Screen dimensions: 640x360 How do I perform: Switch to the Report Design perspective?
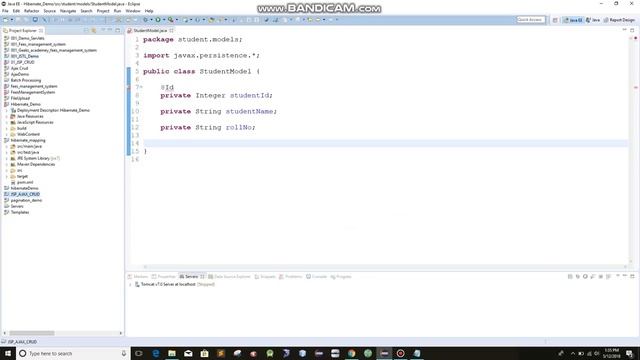pos(619,20)
